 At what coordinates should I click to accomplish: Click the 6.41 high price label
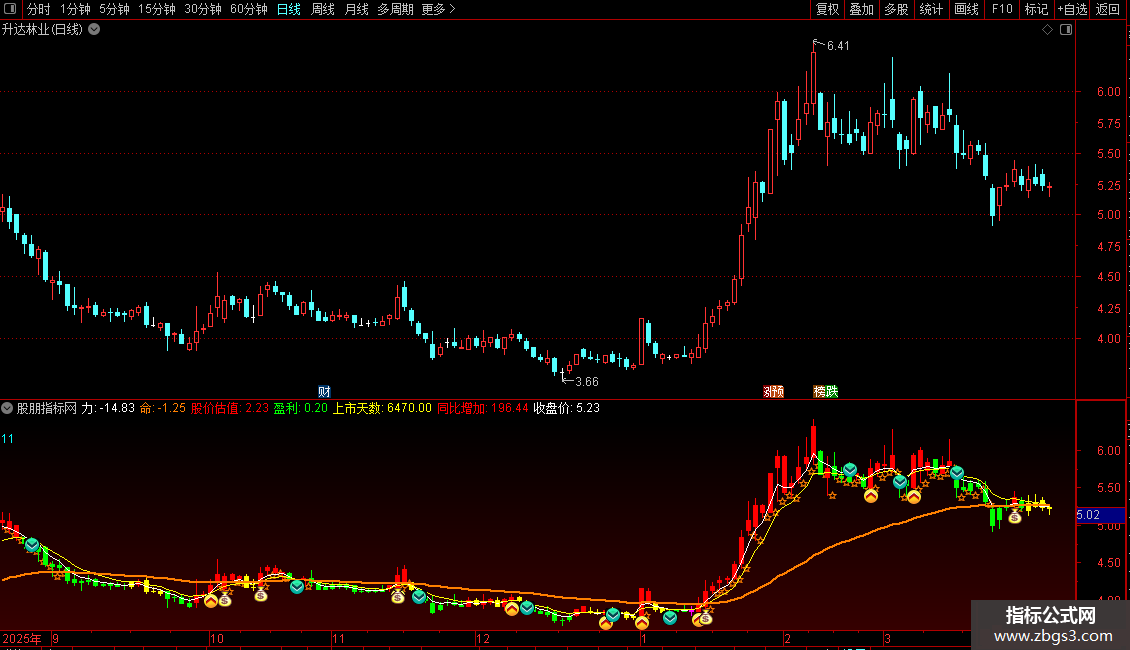[x=838, y=45]
